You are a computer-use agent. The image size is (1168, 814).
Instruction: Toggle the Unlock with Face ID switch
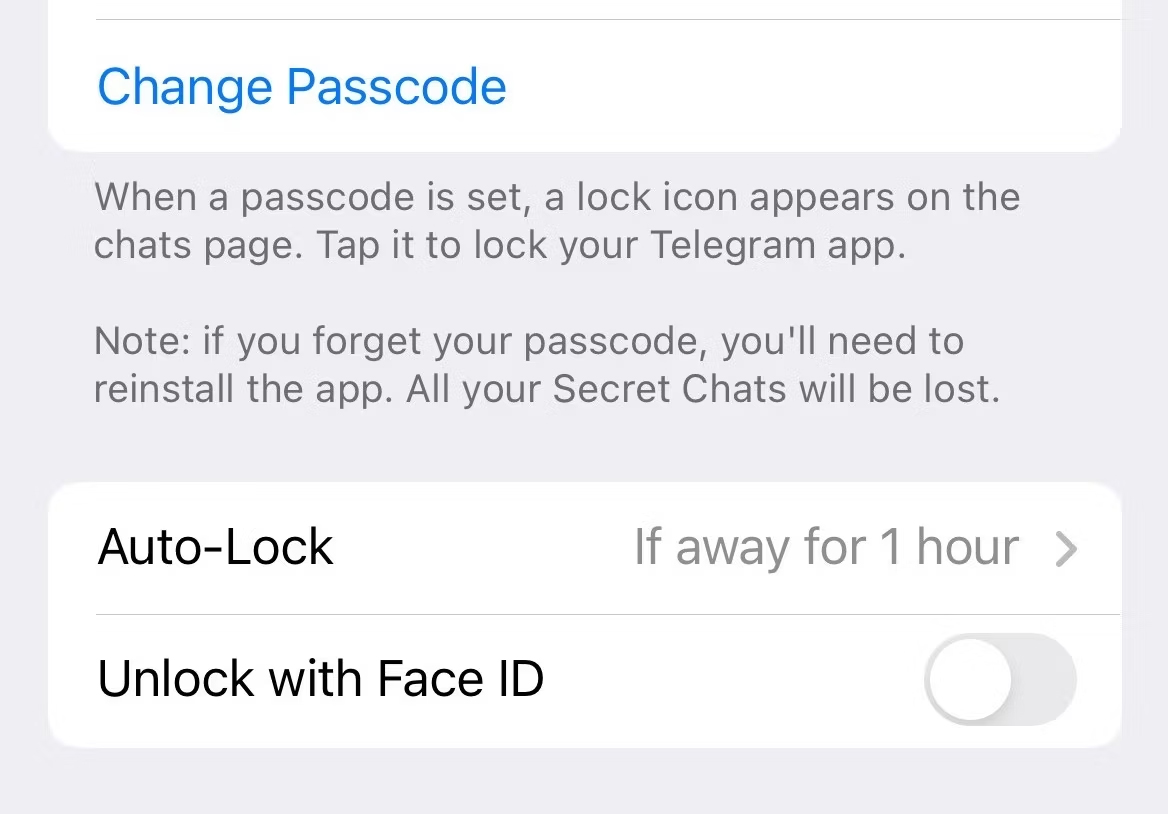pos(1000,680)
